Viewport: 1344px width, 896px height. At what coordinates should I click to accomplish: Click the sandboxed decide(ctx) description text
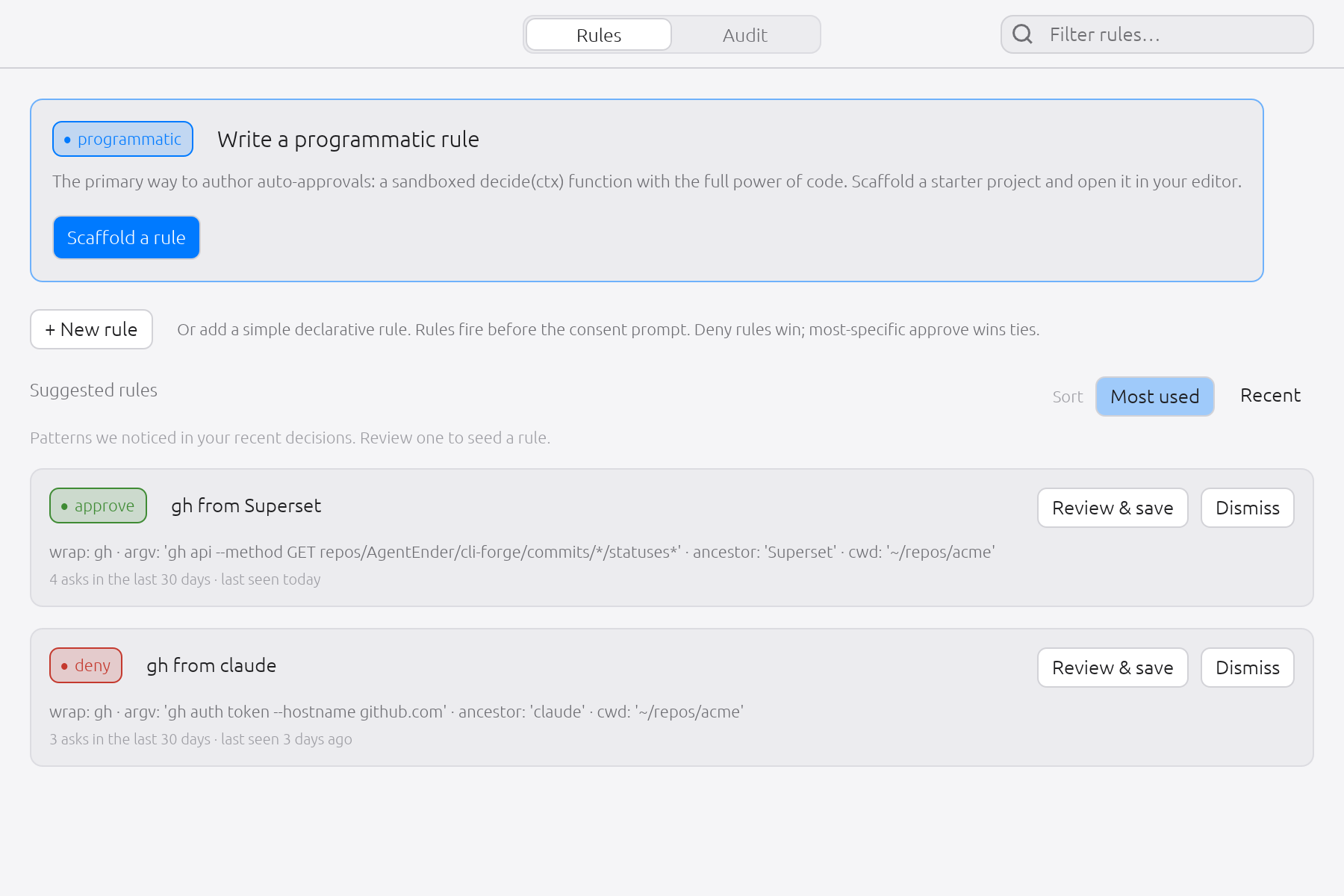[x=647, y=181]
